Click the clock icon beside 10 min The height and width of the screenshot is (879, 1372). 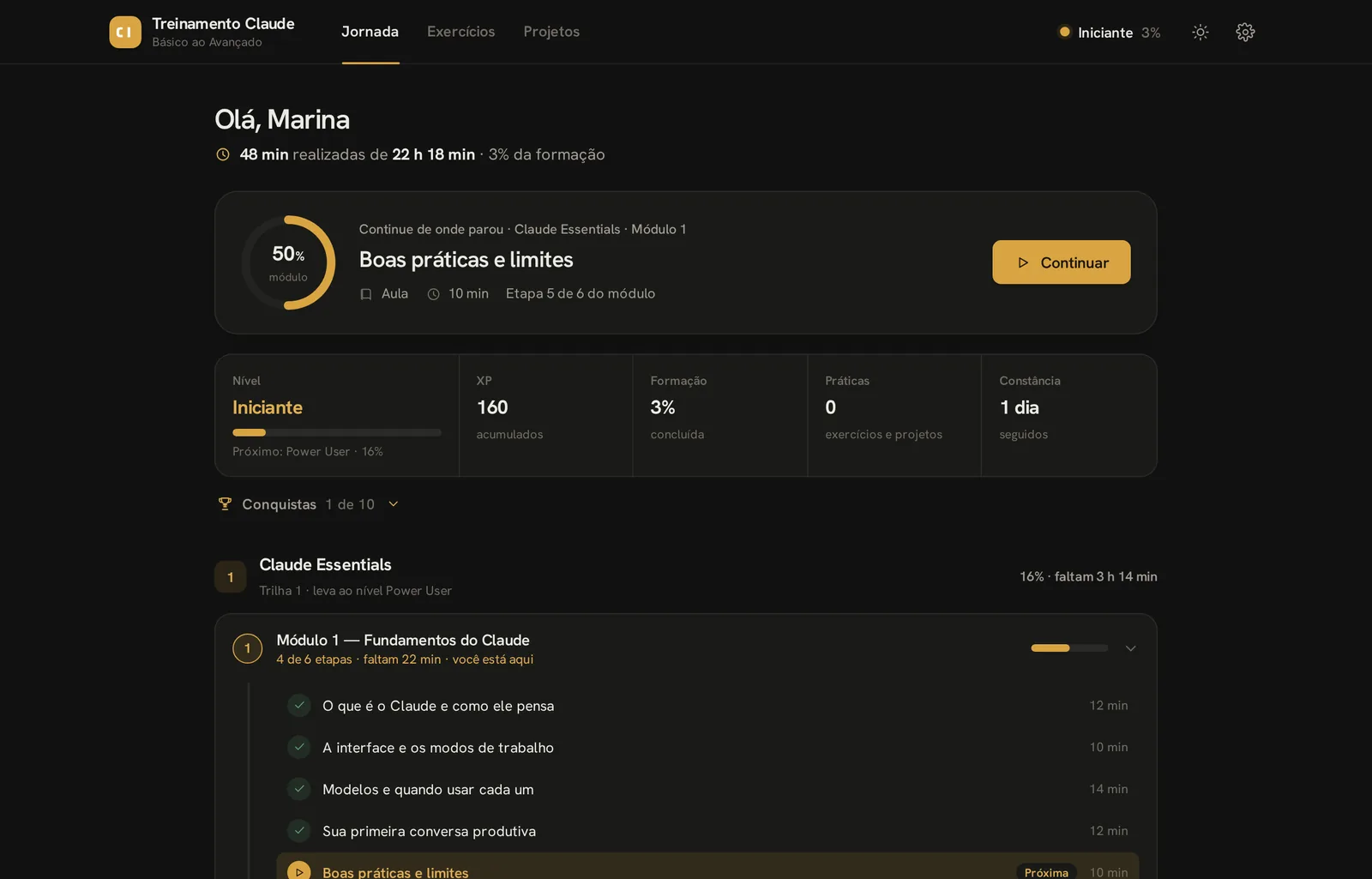pos(434,294)
